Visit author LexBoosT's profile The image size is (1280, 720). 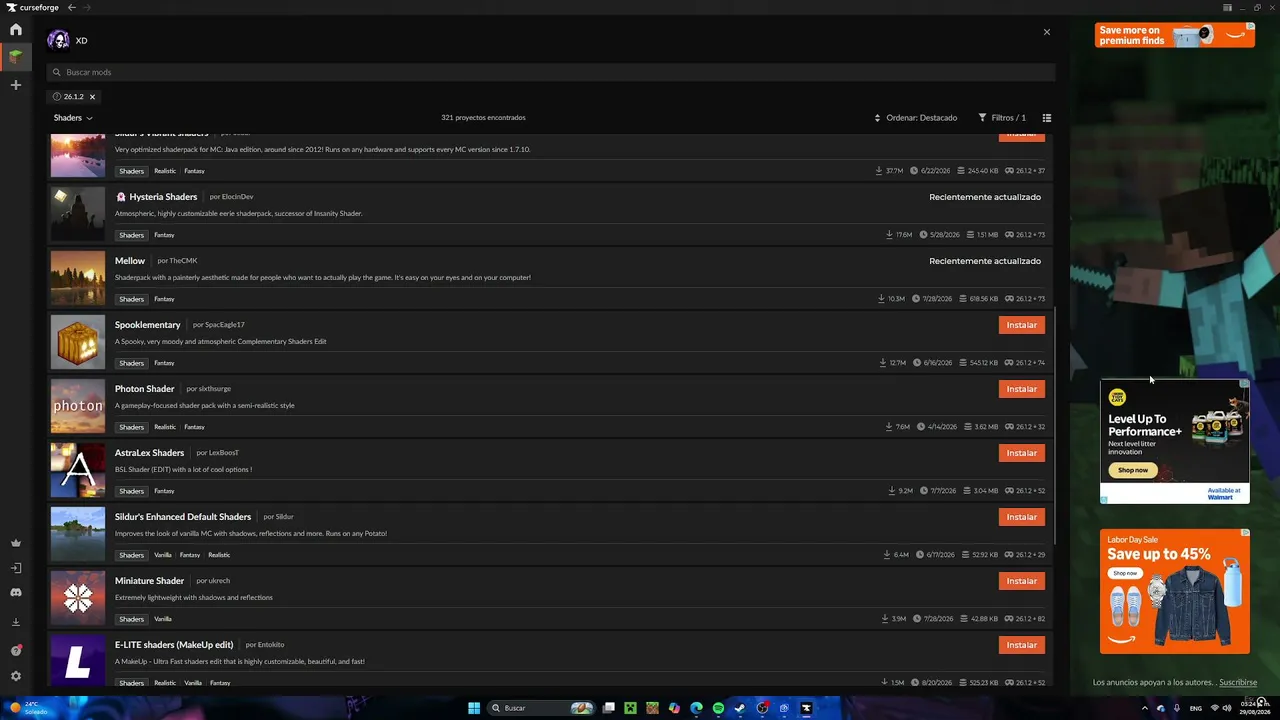pyautogui.click(x=224, y=453)
